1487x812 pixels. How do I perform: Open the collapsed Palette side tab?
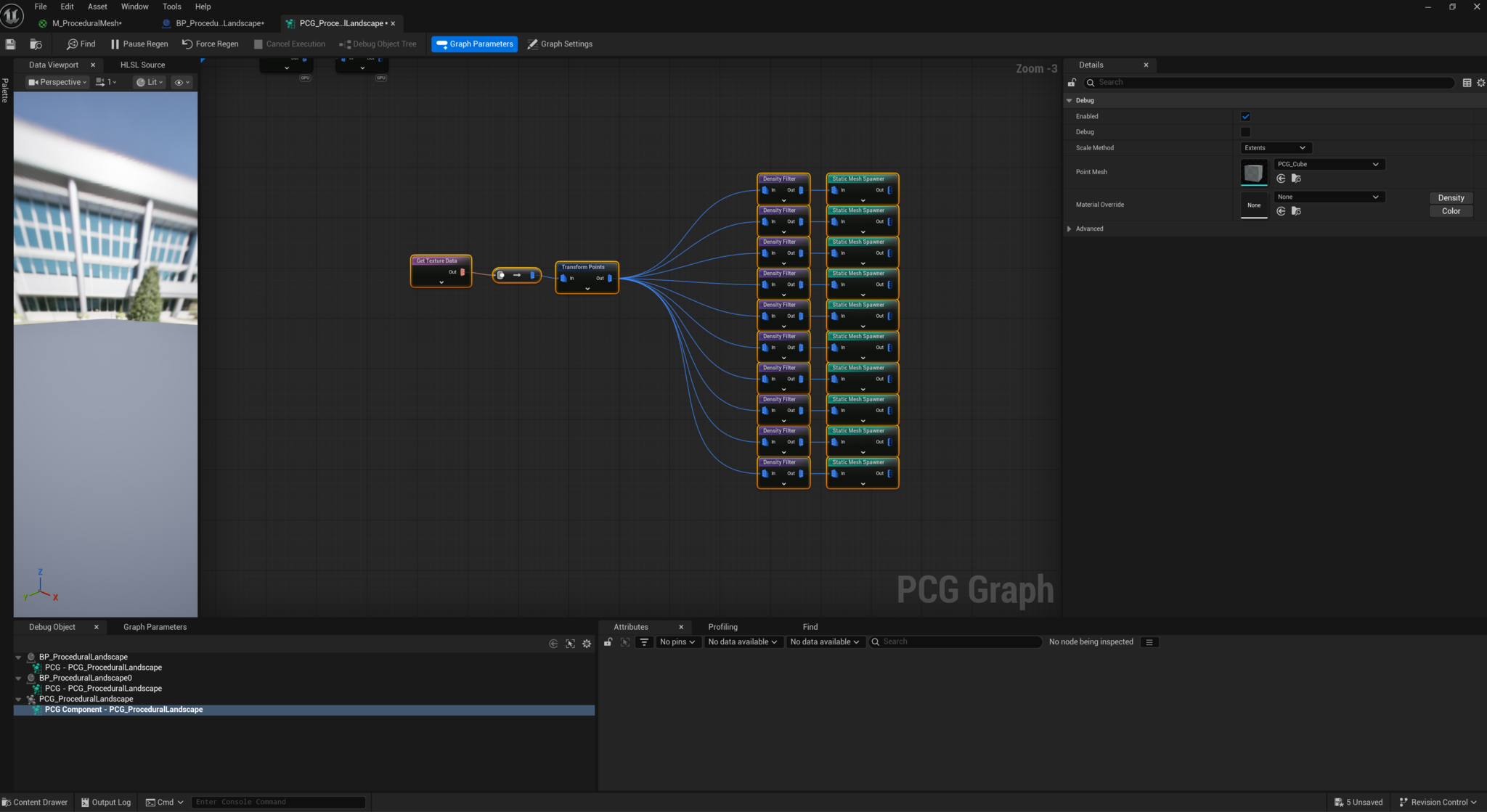pos(5,90)
